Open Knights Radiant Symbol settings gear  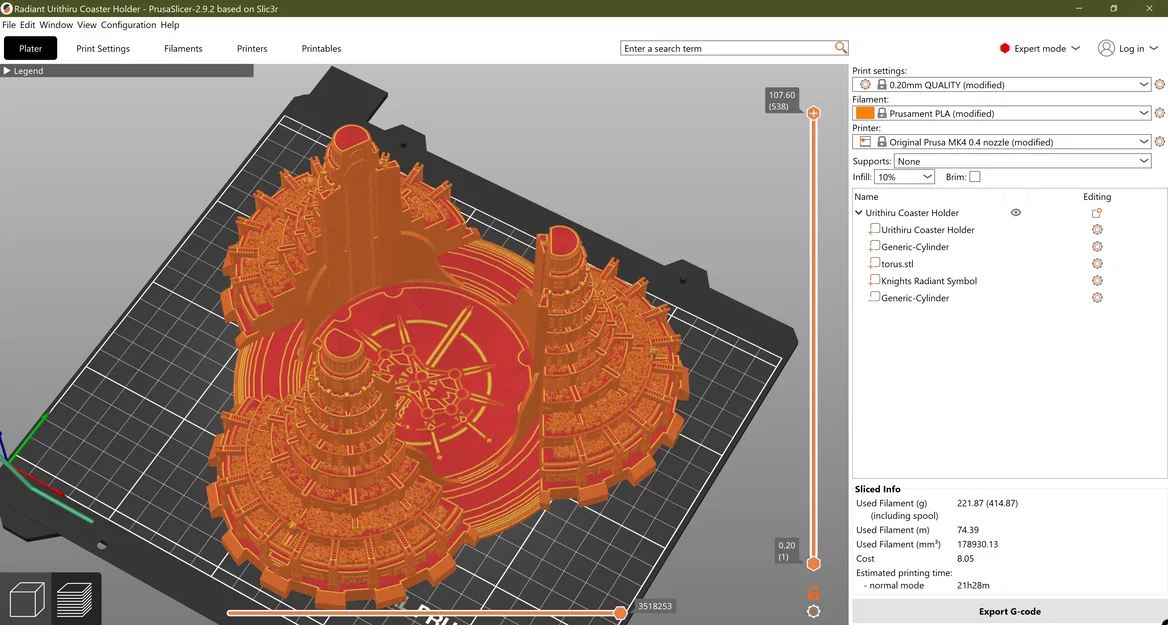click(1097, 281)
